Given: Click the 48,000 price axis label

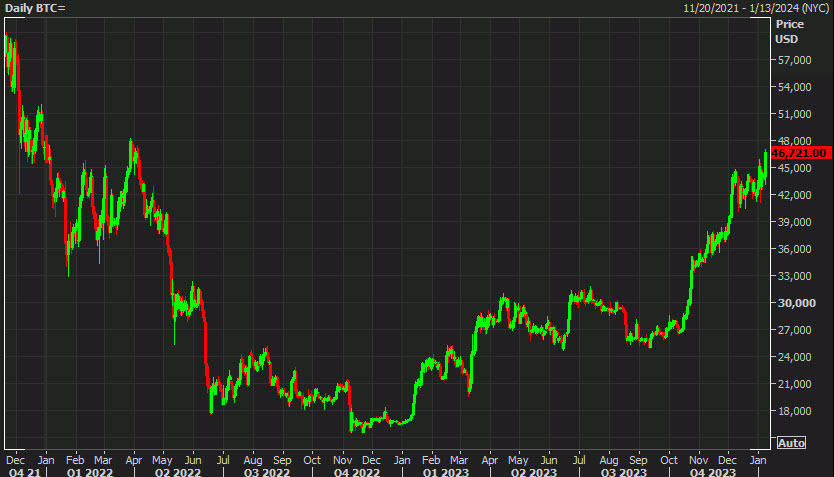Looking at the screenshot, I should (x=795, y=141).
